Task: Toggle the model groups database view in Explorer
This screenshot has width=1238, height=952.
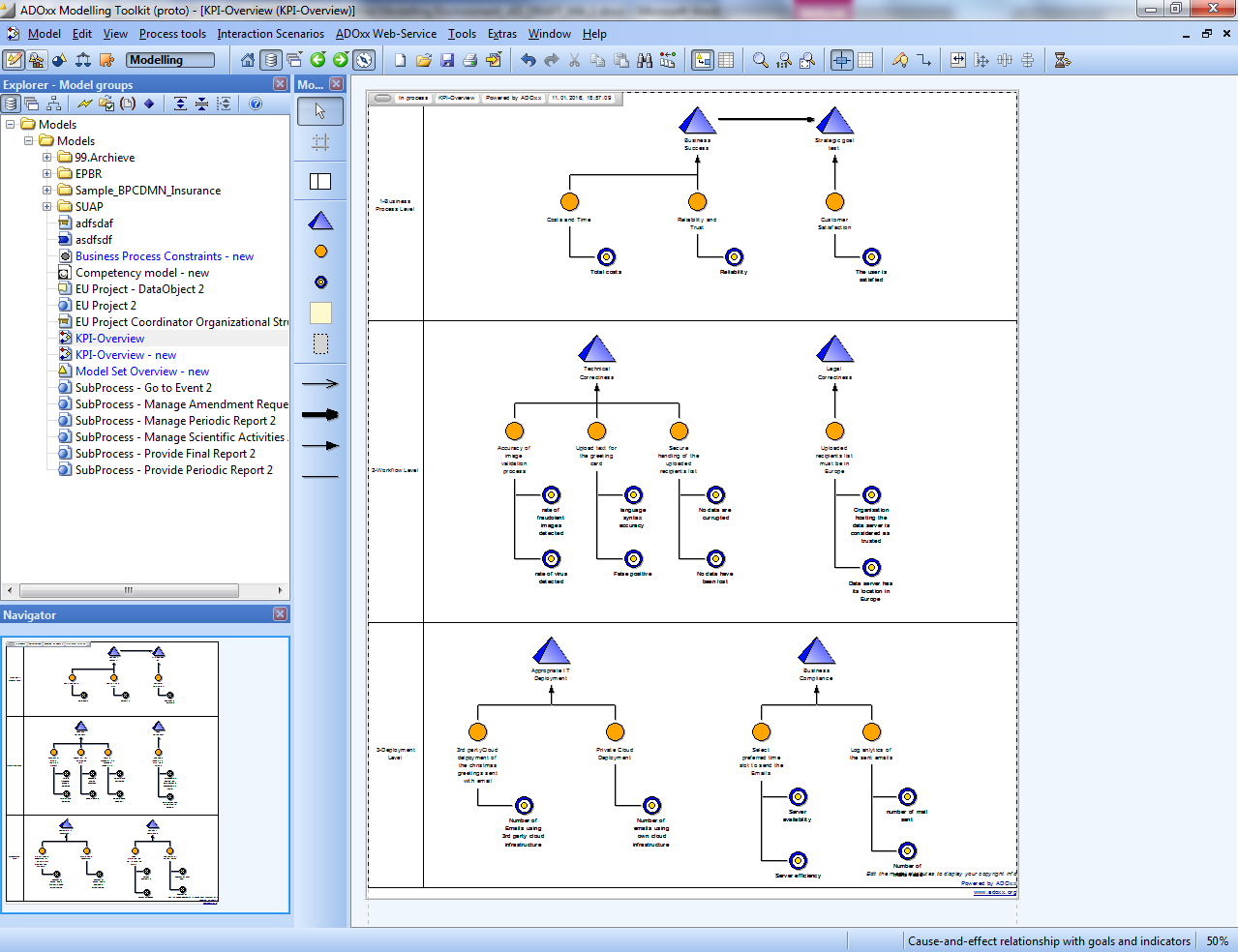Action: pos(11,104)
